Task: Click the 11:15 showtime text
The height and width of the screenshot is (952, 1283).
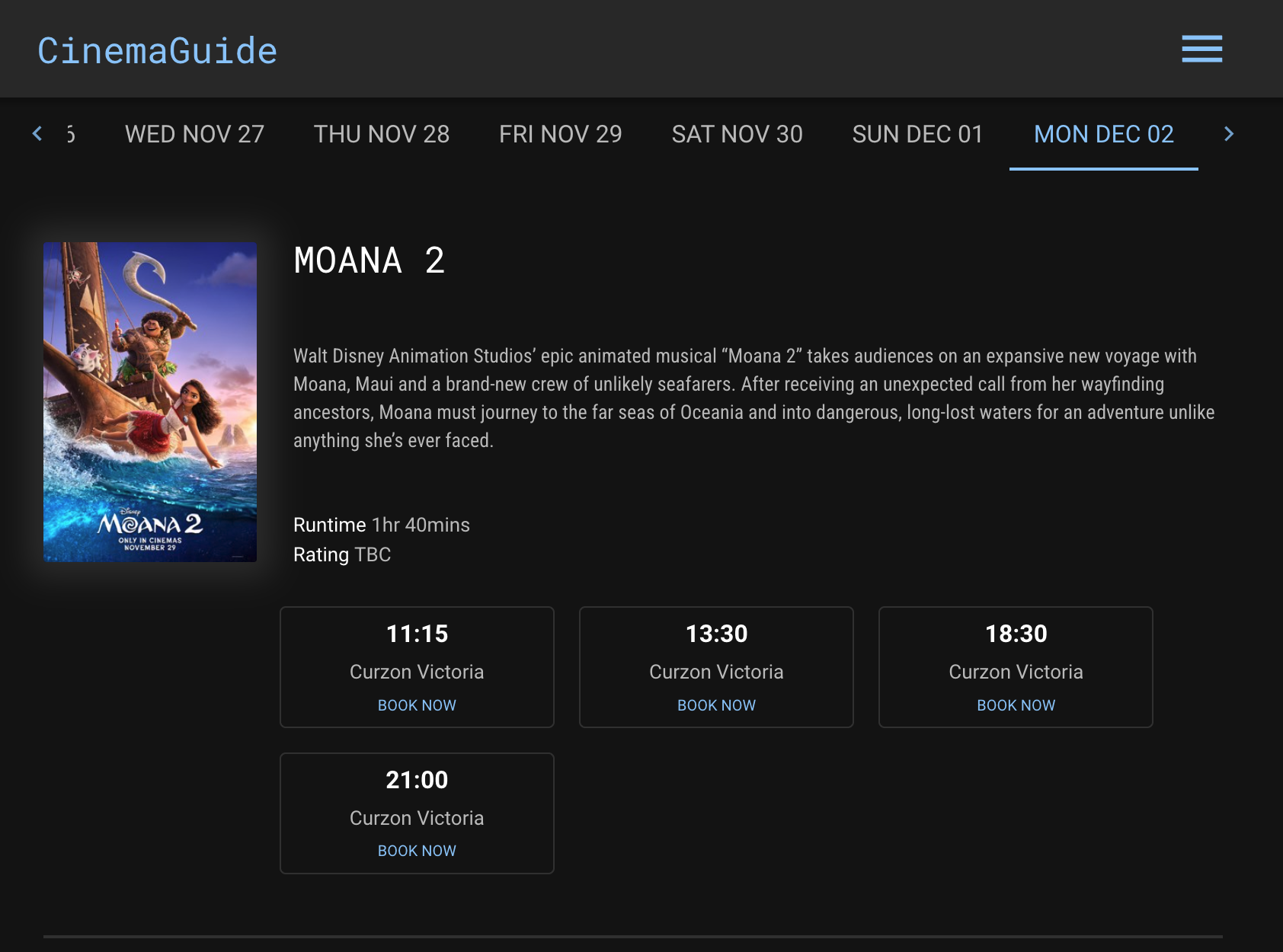Action: click(417, 634)
